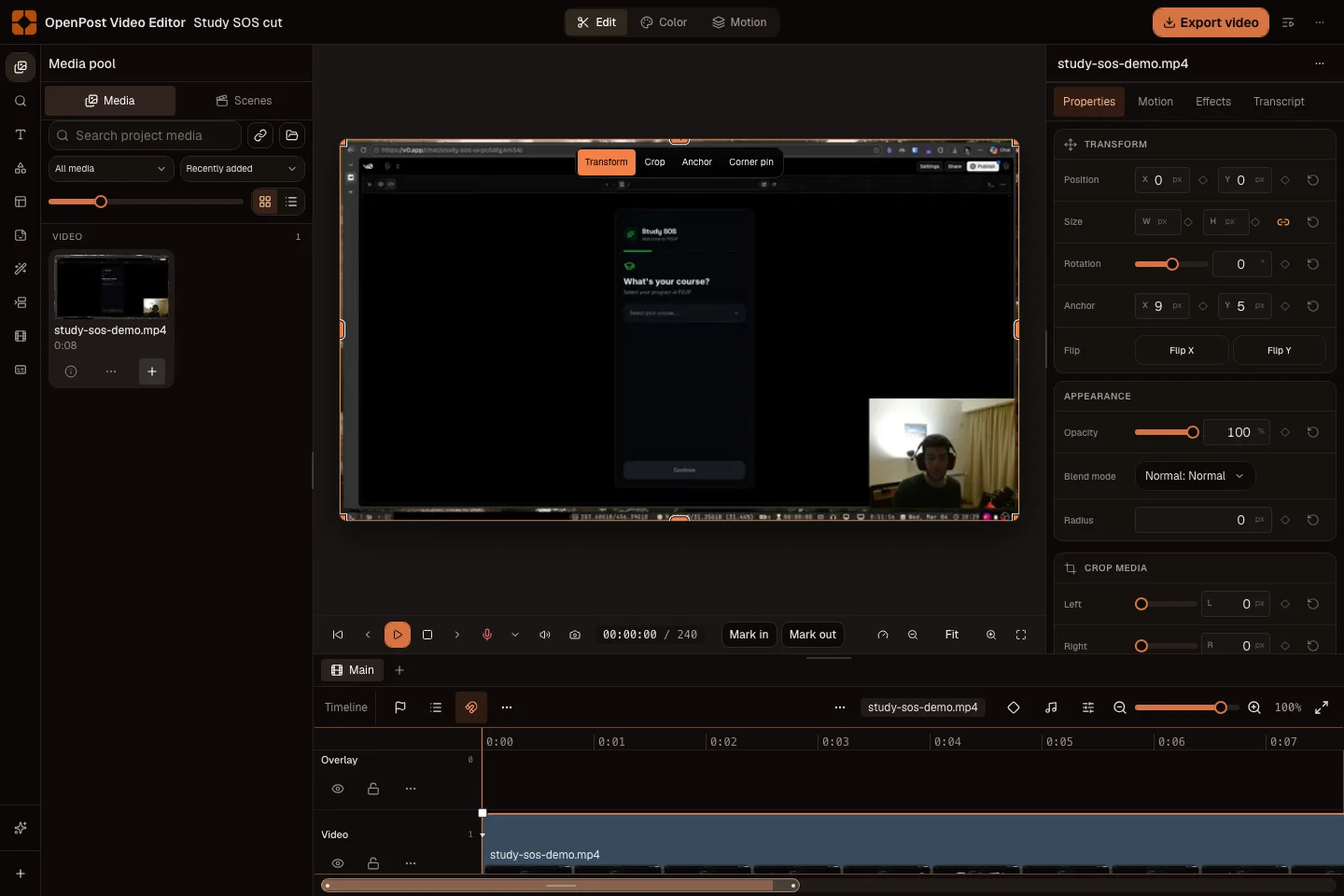The width and height of the screenshot is (1344, 896).
Task: Click the Mark in button
Action: coord(749,635)
